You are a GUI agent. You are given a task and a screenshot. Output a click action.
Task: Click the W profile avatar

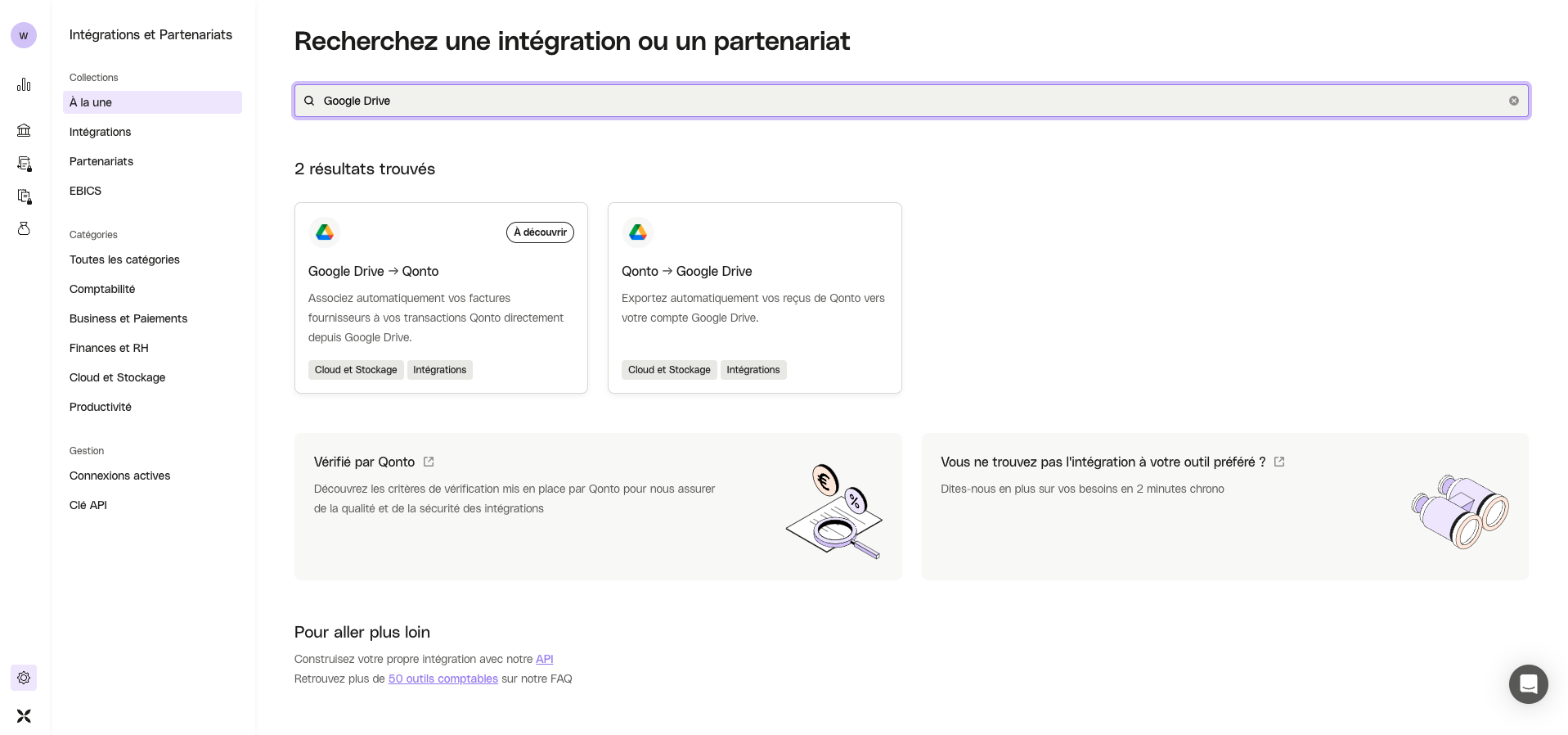pyautogui.click(x=24, y=35)
